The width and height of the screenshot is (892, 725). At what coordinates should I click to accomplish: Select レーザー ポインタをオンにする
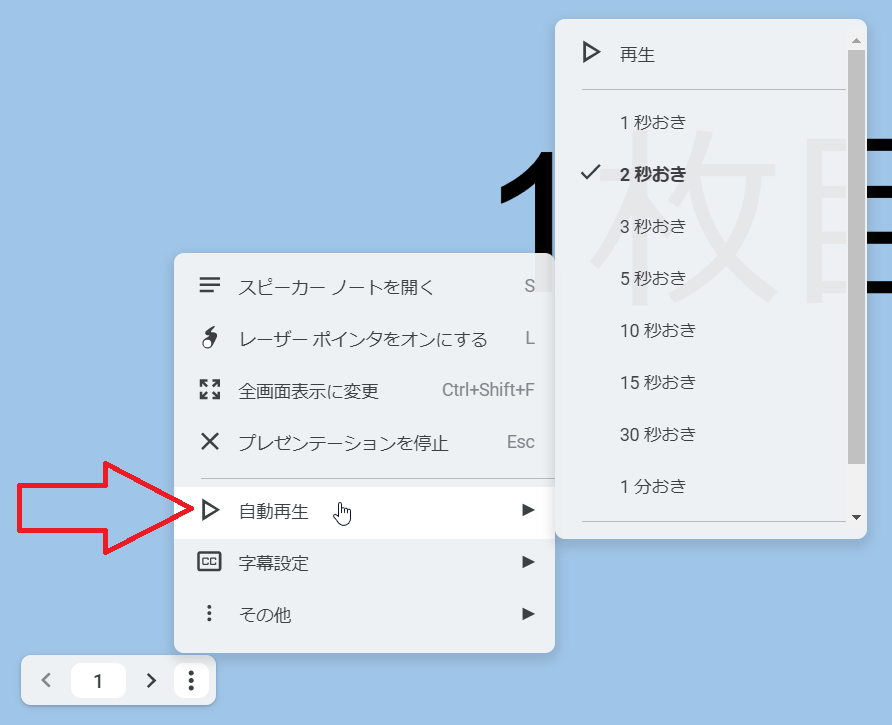point(364,339)
